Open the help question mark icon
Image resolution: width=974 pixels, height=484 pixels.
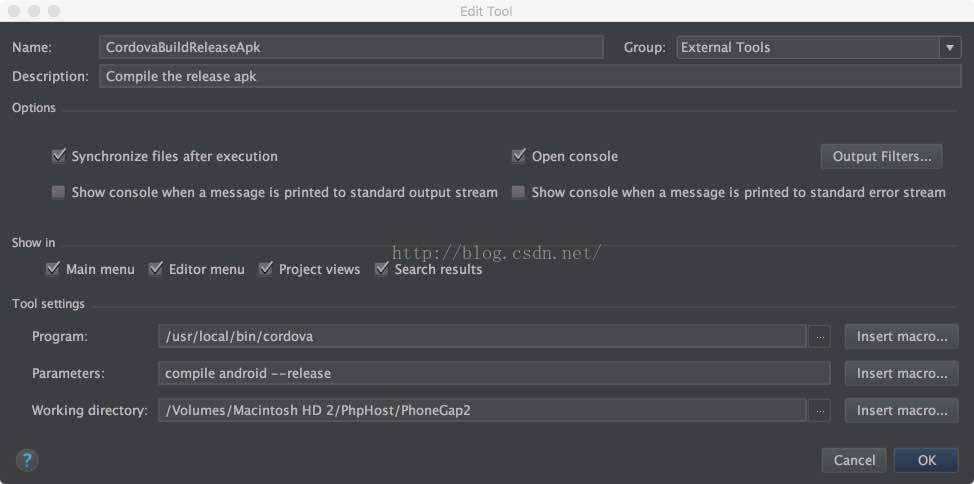27,460
